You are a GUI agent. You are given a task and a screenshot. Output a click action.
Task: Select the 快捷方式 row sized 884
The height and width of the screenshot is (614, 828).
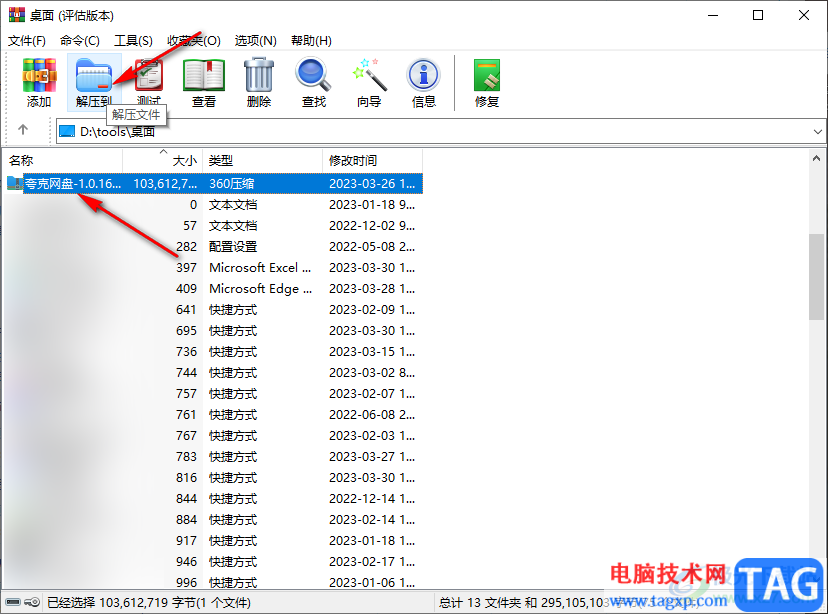point(214,520)
